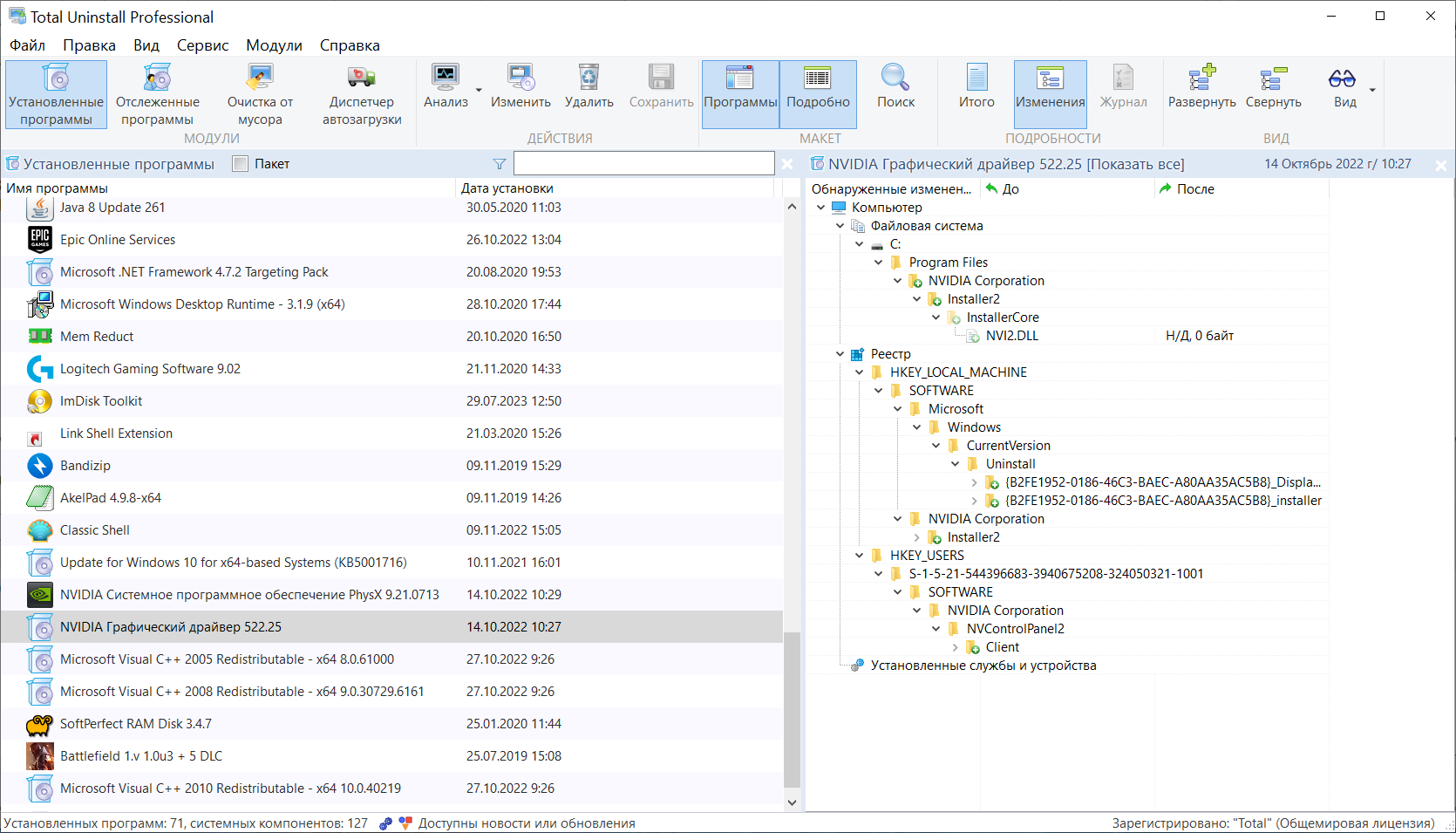Open the Правка menu
Image resolution: width=1456 pixels, height=833 pixels.
pos(89,45)
